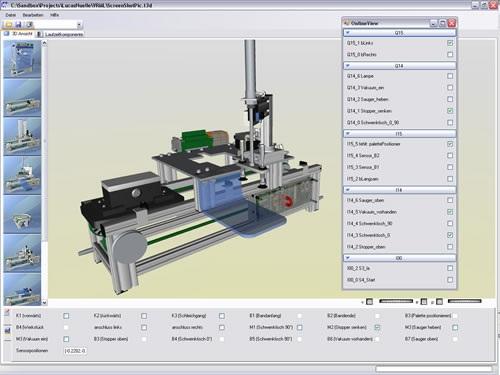The image size is (500, 375).
Task: Collapse the Q15 group header
Action: click(x=400, y=33)
